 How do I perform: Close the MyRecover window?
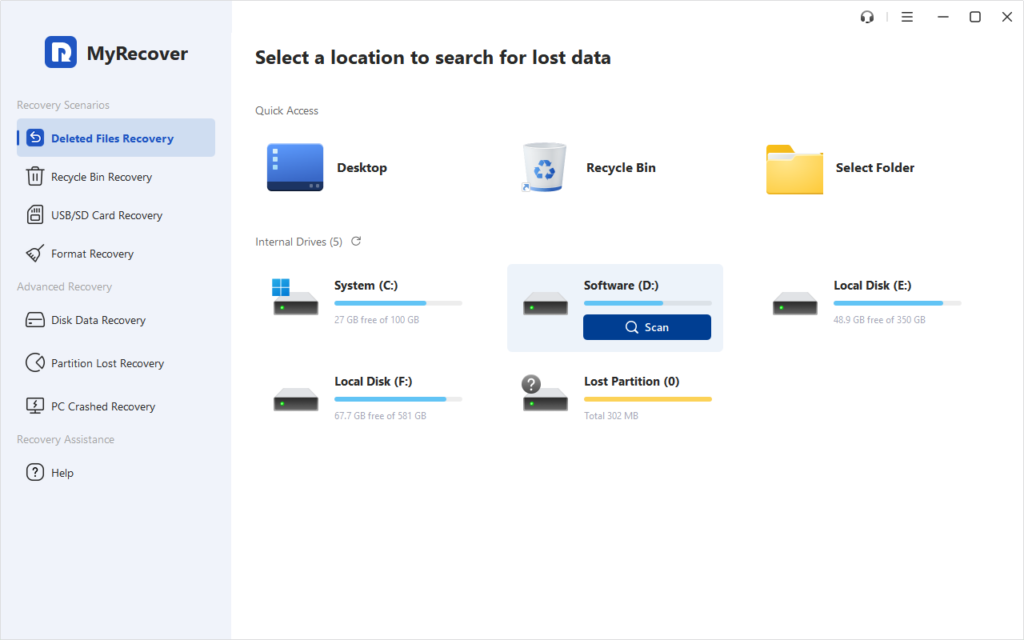click(x=1006, y=17)
